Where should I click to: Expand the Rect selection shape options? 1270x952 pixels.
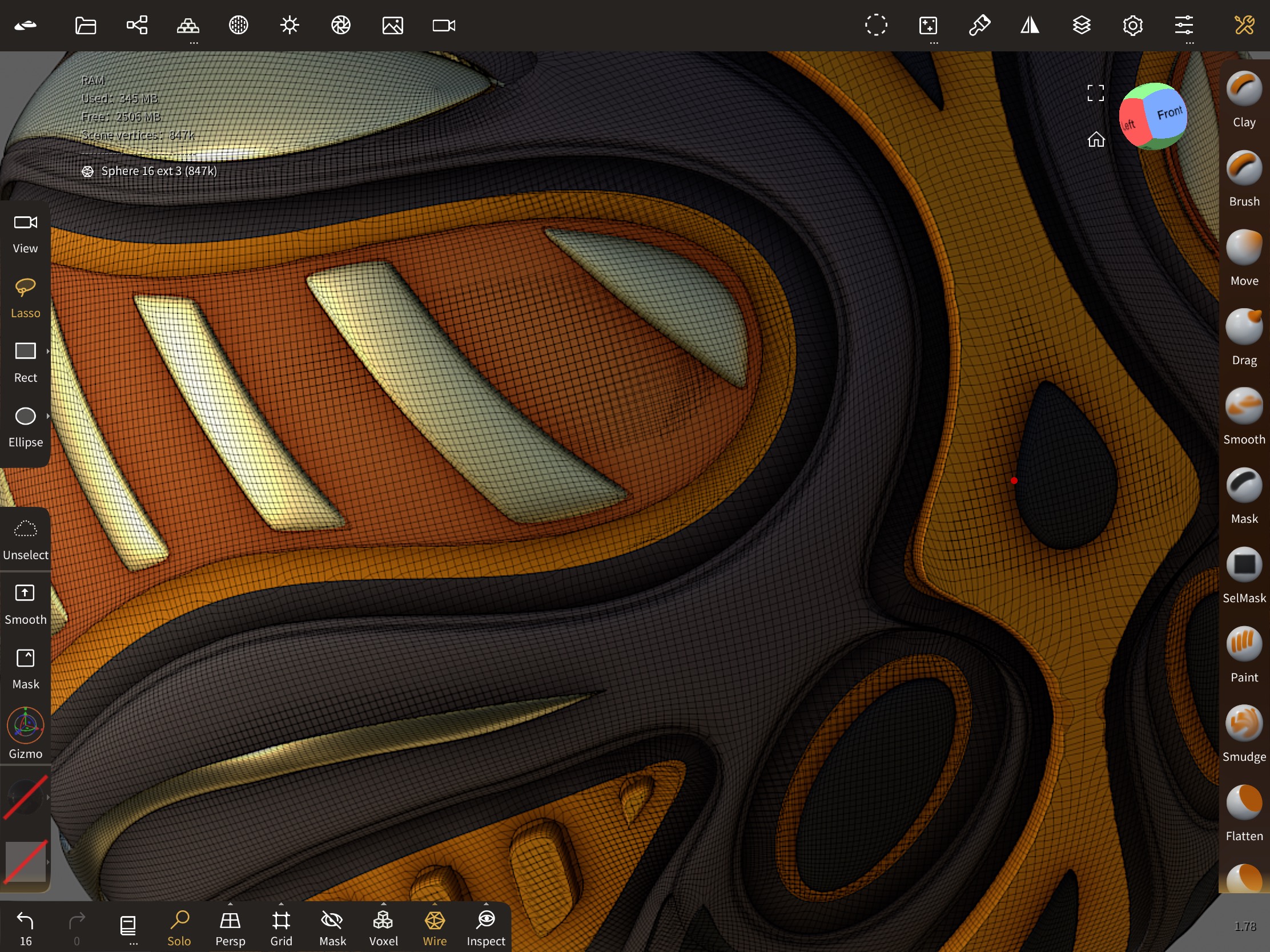tap(47, 351)
